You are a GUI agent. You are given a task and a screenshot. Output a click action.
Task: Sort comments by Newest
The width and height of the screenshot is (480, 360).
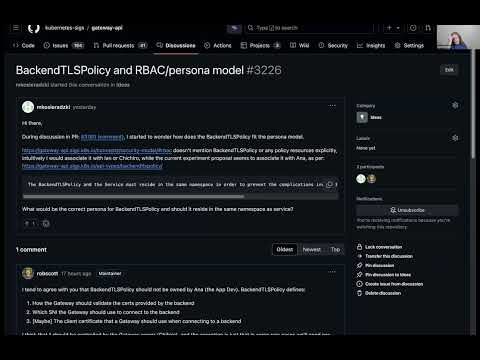(x=312, y=249)
